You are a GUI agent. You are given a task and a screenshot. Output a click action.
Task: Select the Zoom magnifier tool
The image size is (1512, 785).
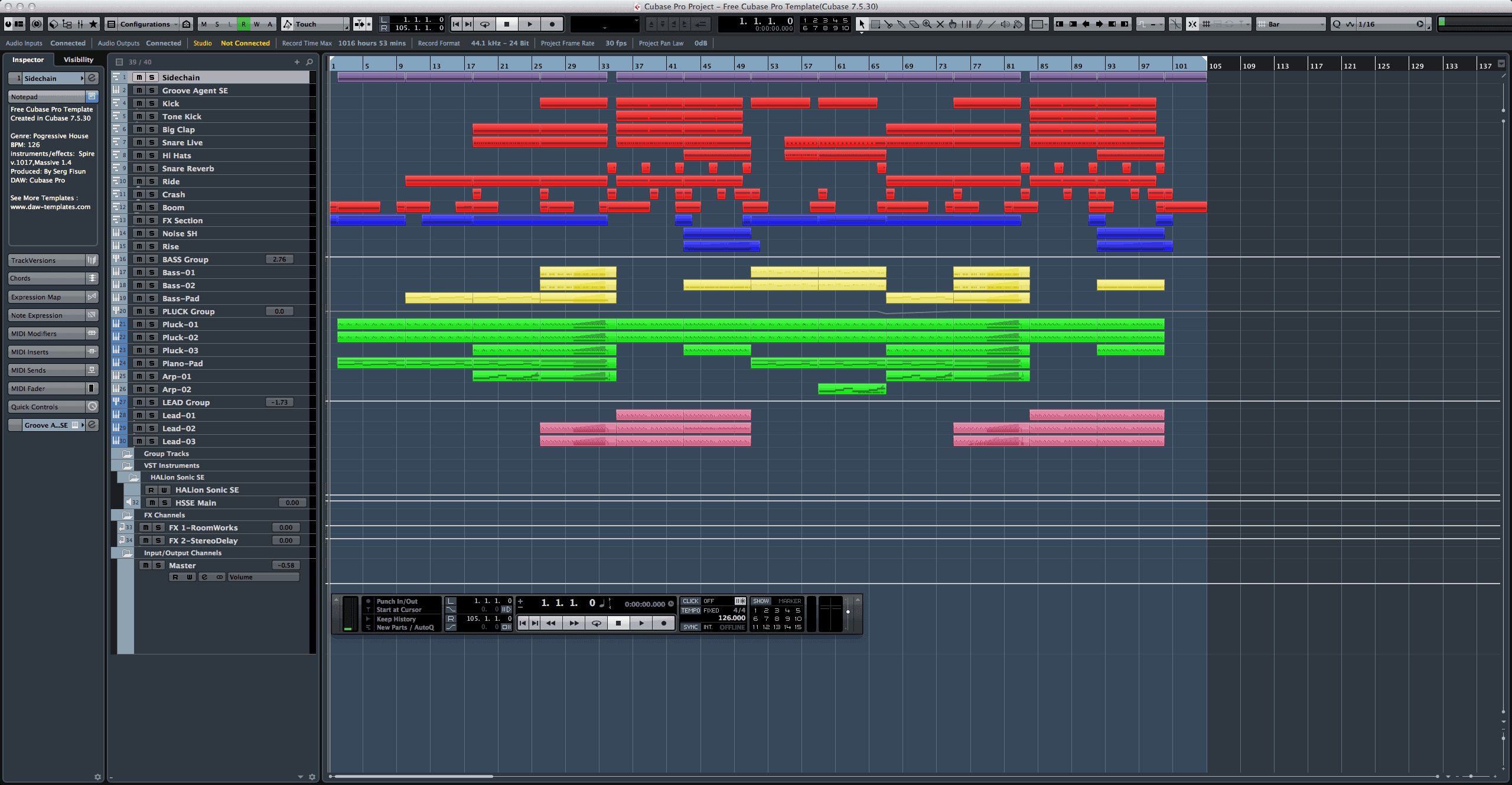(x=927, y=24)
